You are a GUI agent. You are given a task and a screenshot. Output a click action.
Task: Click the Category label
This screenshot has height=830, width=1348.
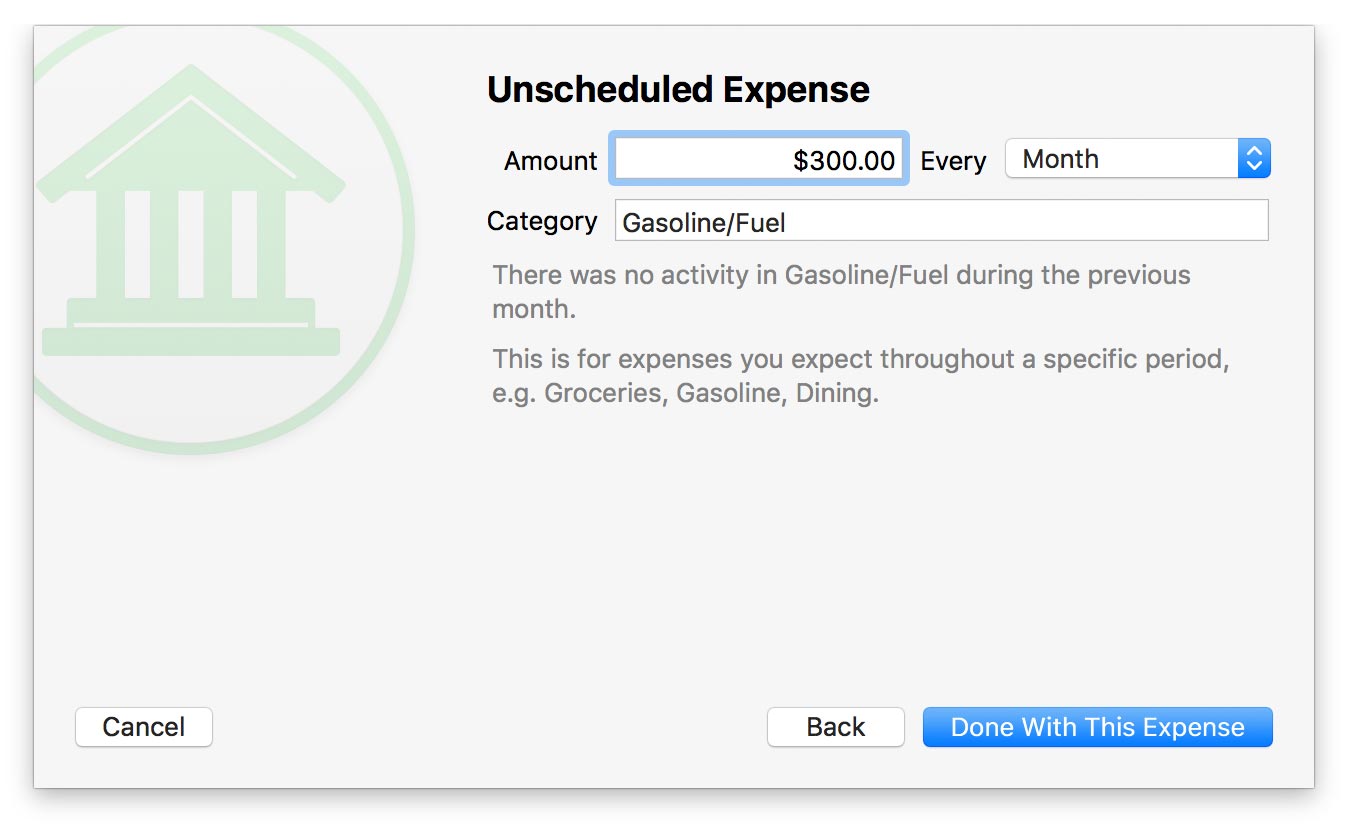(541, 221)
